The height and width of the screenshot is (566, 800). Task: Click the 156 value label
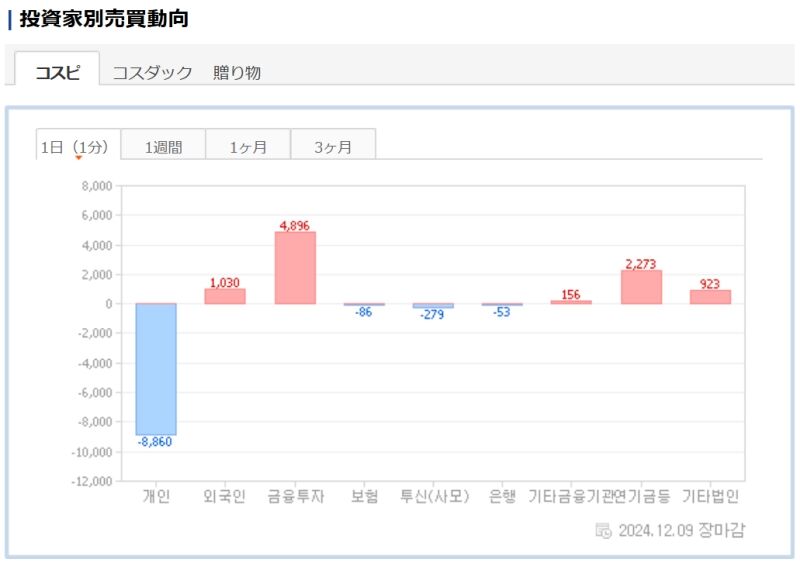click(x=570, y=294)
